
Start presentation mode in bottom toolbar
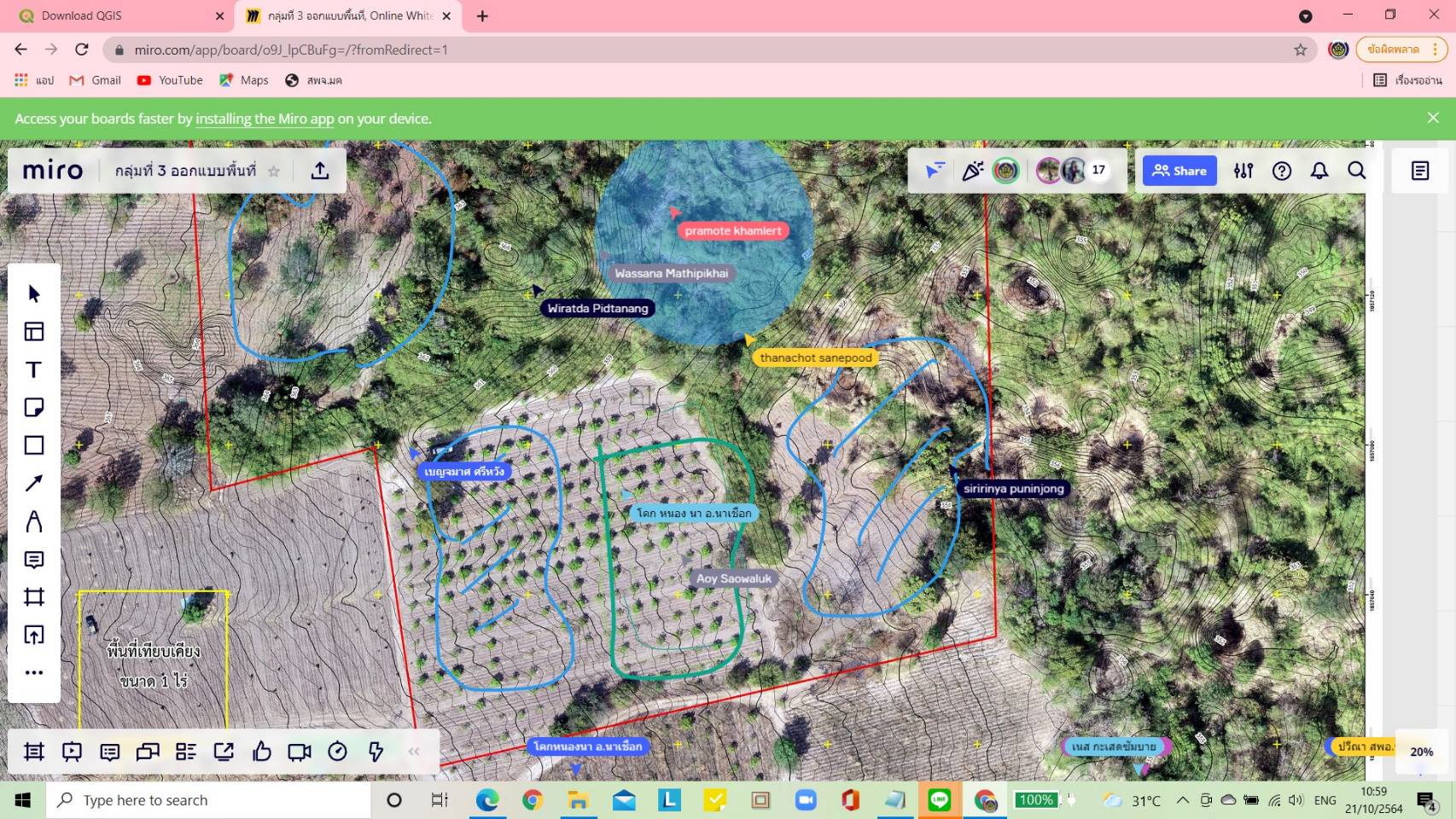coord(72,752)
